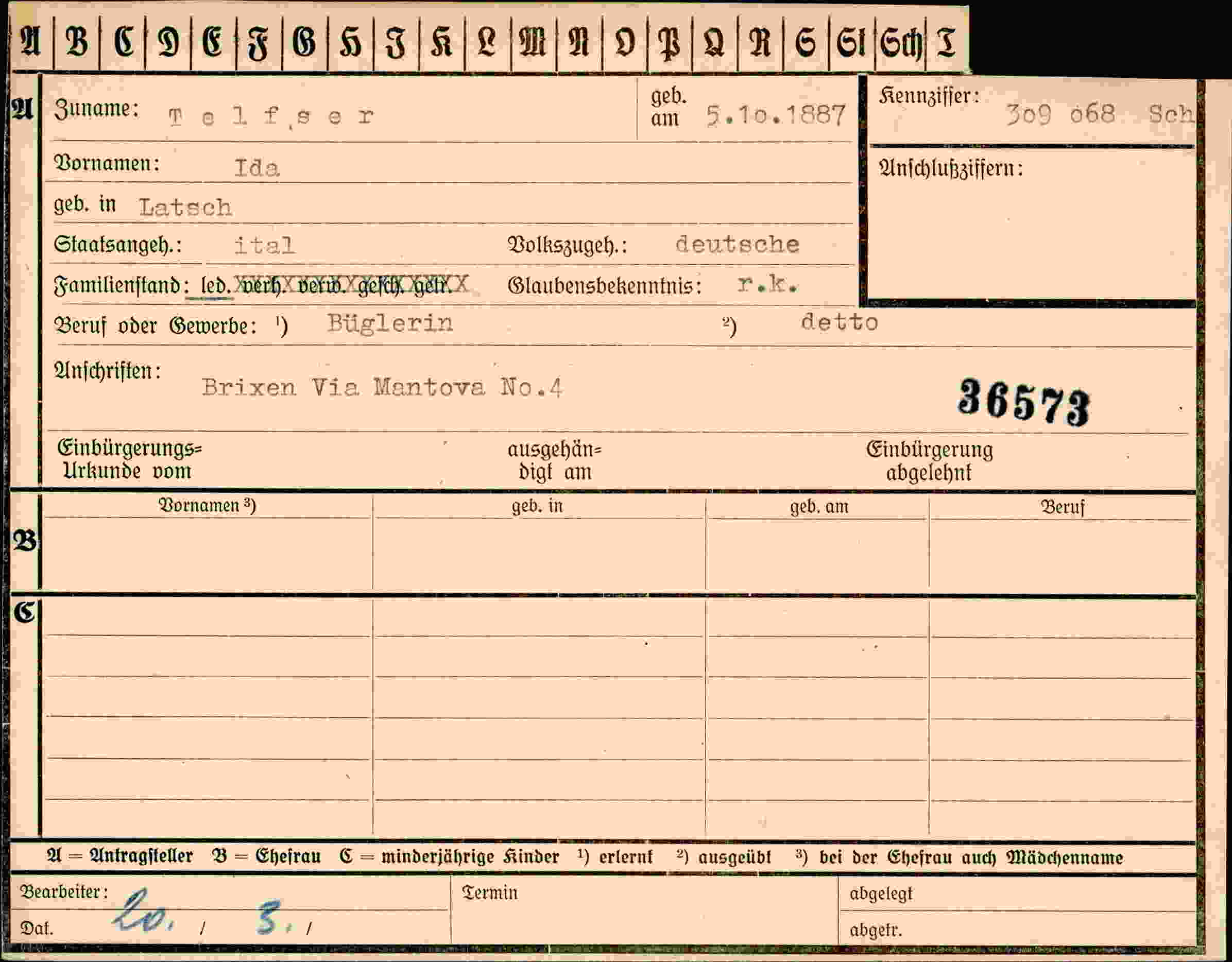Click the crossed-out 'verh.' marital option
The height and width of the screenshot is (962, 1232).
[262, 285]
